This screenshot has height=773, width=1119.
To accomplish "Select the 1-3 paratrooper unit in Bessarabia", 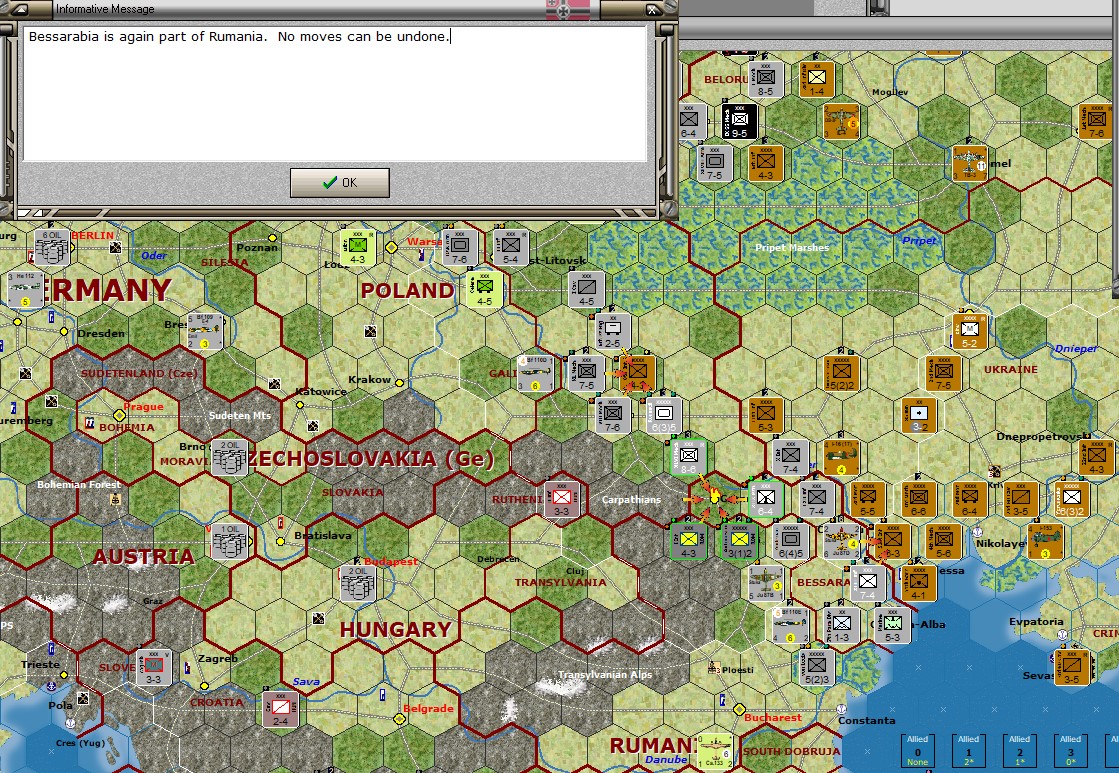I will pos(842,626).
